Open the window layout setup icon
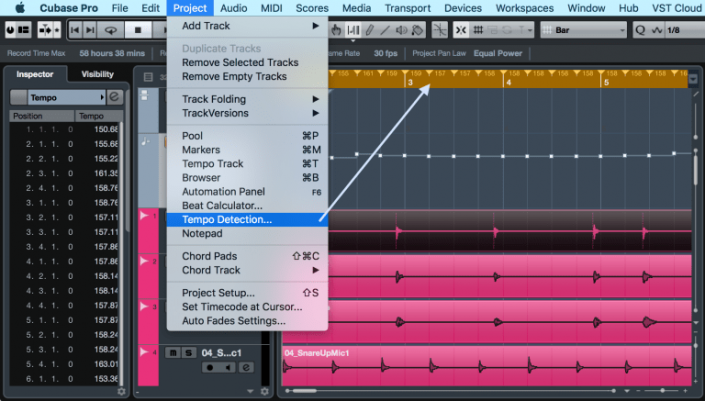 [x=23, y=30]
